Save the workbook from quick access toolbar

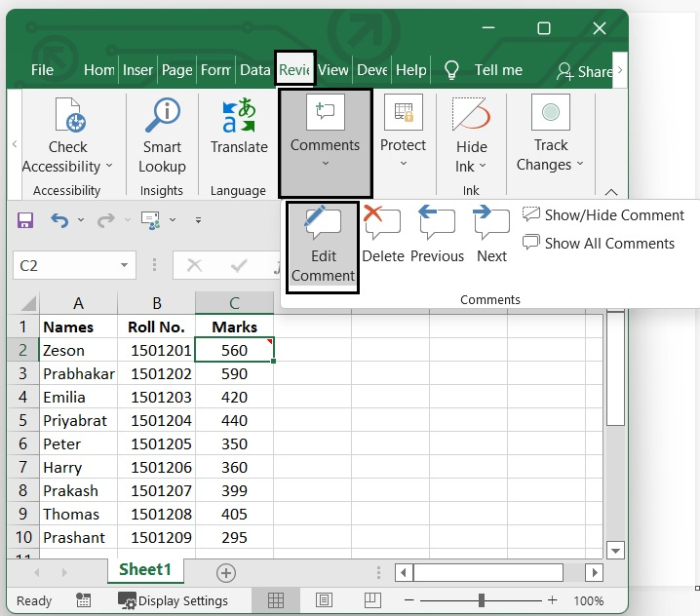click(25, 220)
